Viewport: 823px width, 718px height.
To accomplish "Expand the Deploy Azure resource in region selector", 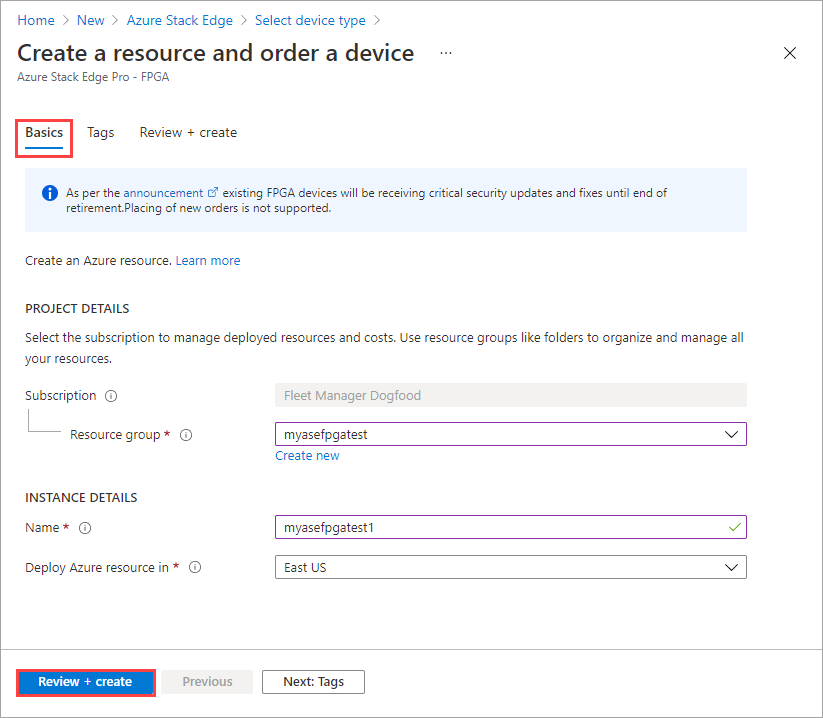I will pyautogui.click(x=733, y=567).
